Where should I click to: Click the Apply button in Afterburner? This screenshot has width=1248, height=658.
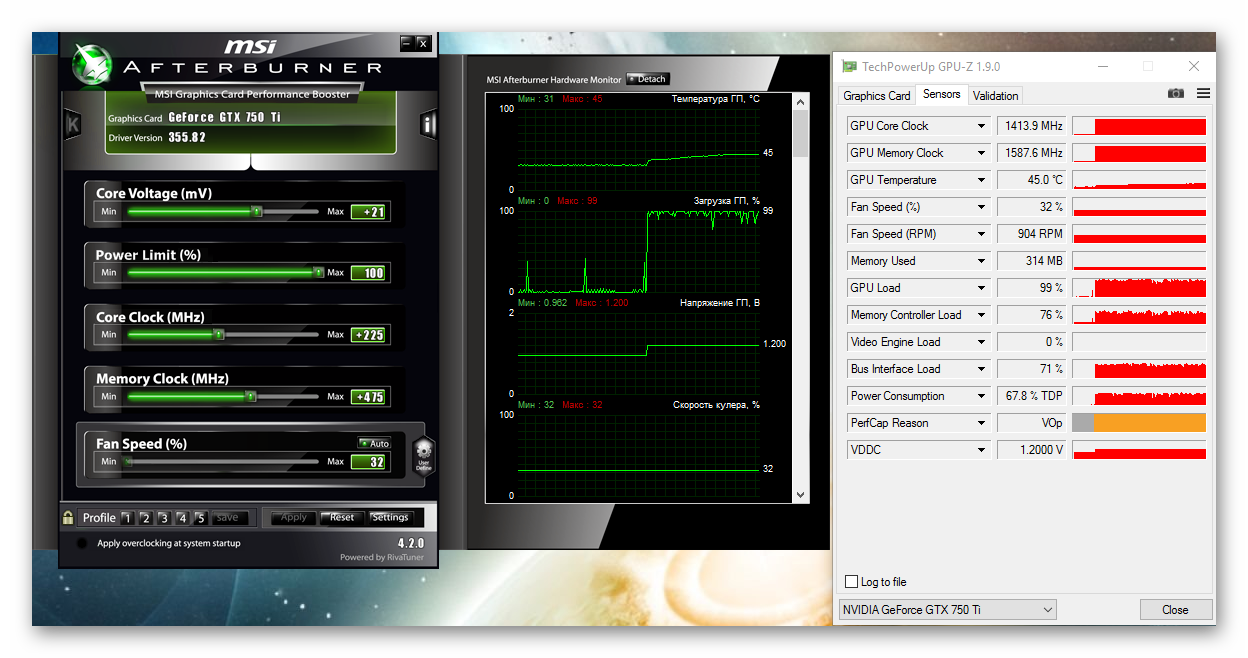[294, 518]
